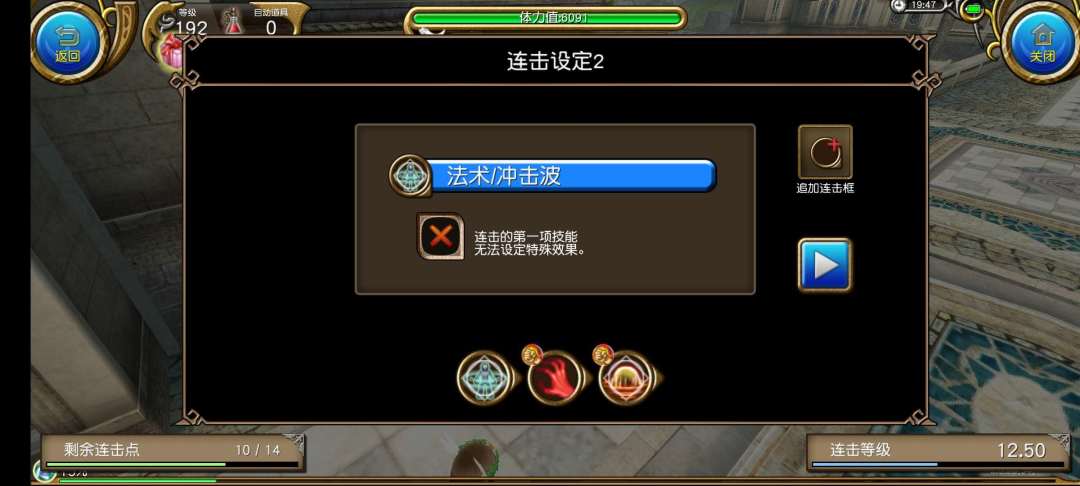Go to next combo with blue arrow
The height and width of the screenshot is (486, 1080).
click(825, 265)
